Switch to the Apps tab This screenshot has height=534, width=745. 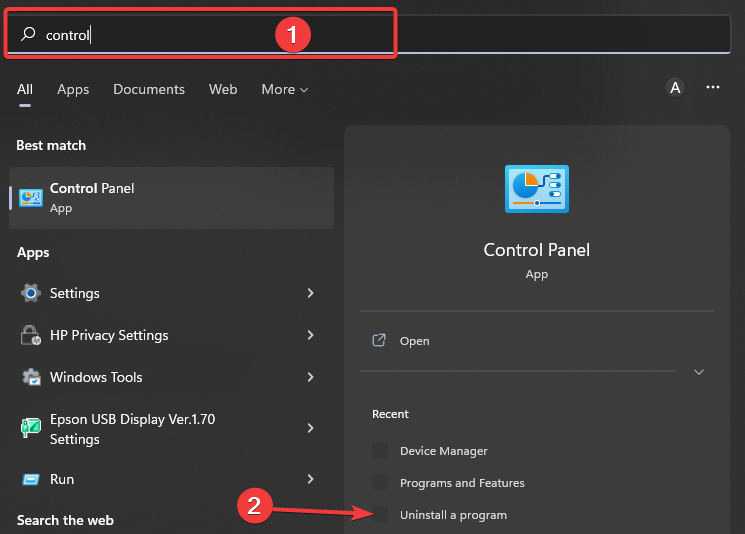(x=73, y=89)
